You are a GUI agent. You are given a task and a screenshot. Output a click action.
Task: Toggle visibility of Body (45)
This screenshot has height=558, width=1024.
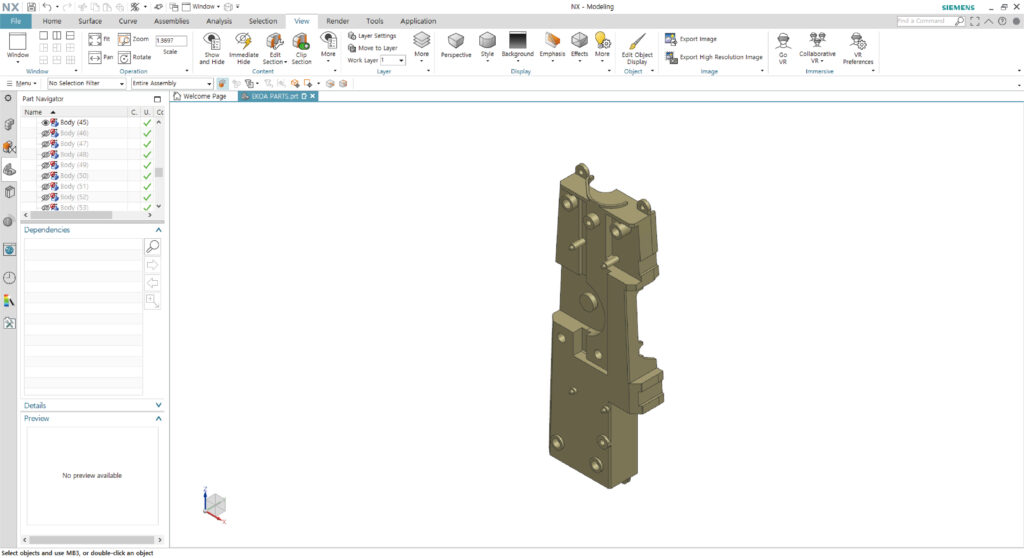46,122
